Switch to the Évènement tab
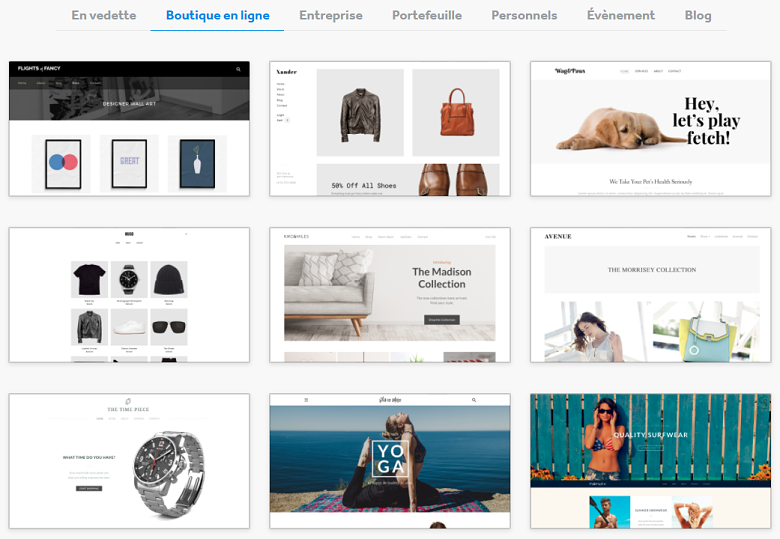This screenshot has height=539, width=780. click(621, 15)
